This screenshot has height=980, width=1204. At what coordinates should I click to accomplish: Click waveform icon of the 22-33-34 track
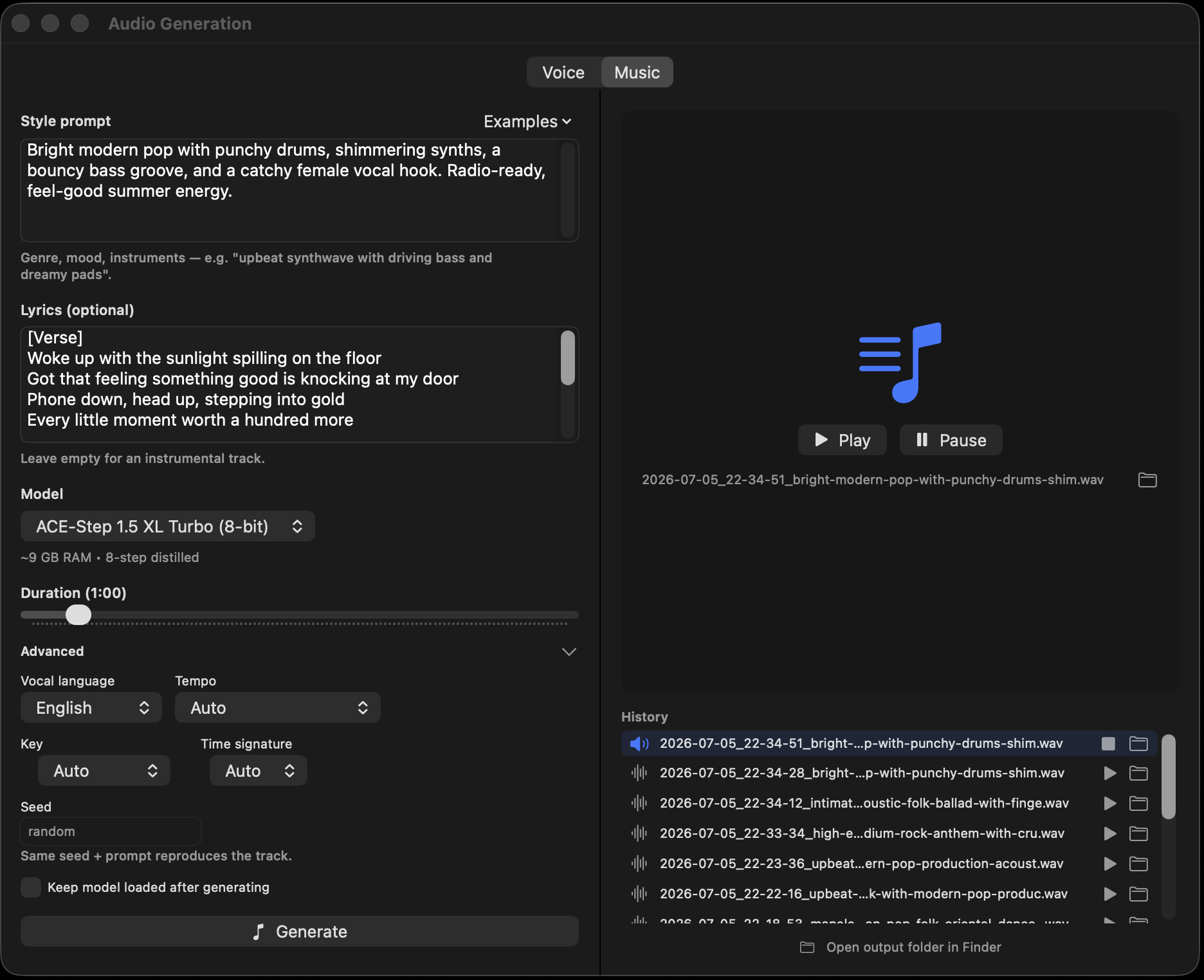(639, 833)
